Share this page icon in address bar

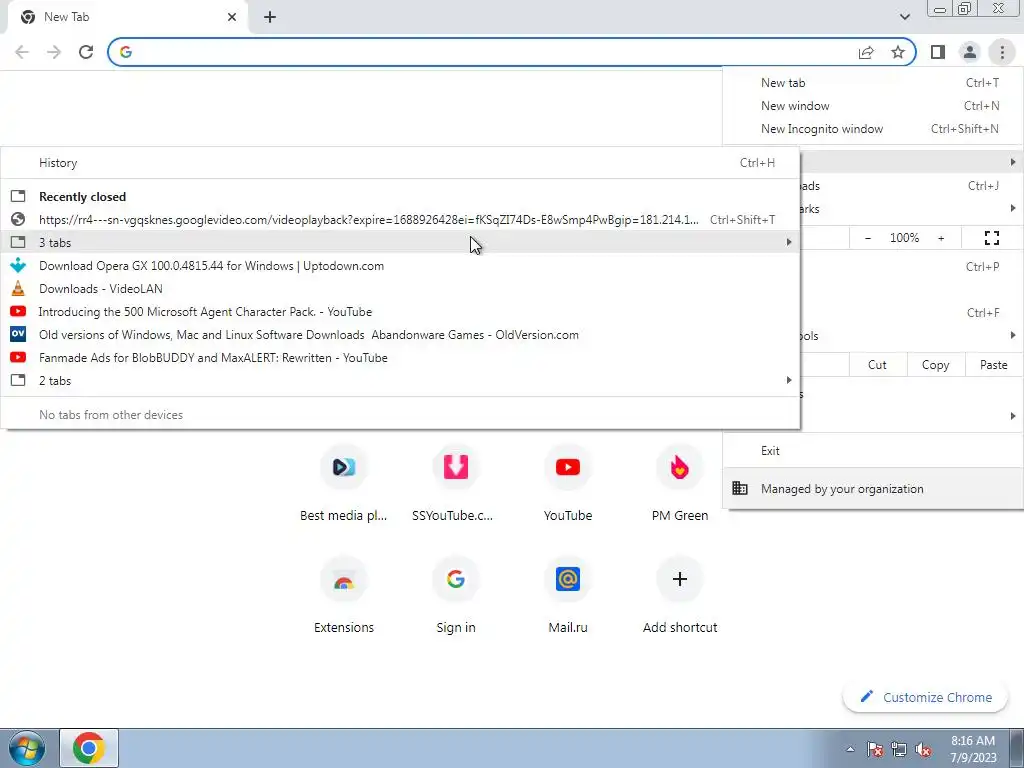(x=866, y=52)
